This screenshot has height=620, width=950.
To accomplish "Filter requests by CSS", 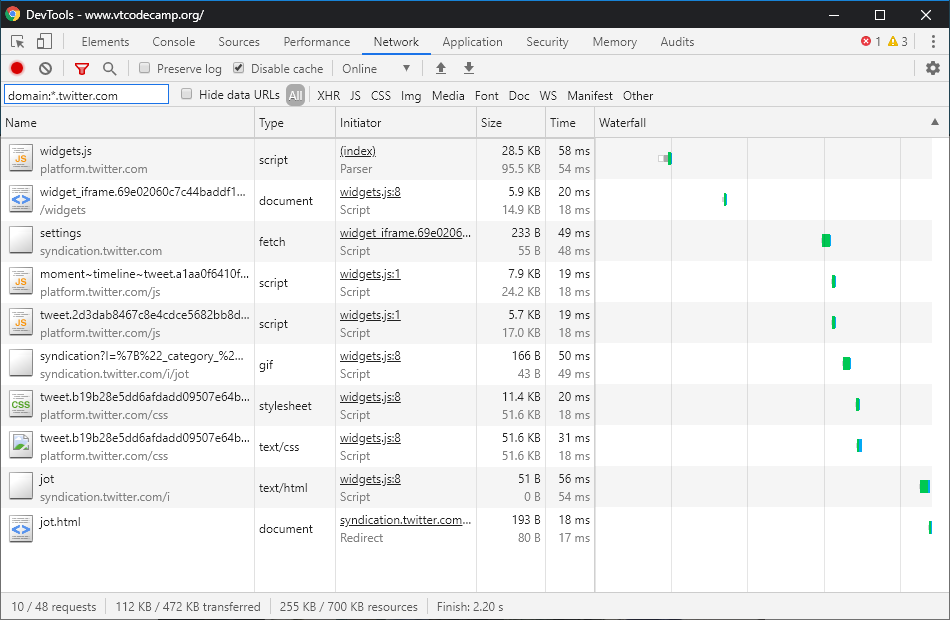I will 381,96.
